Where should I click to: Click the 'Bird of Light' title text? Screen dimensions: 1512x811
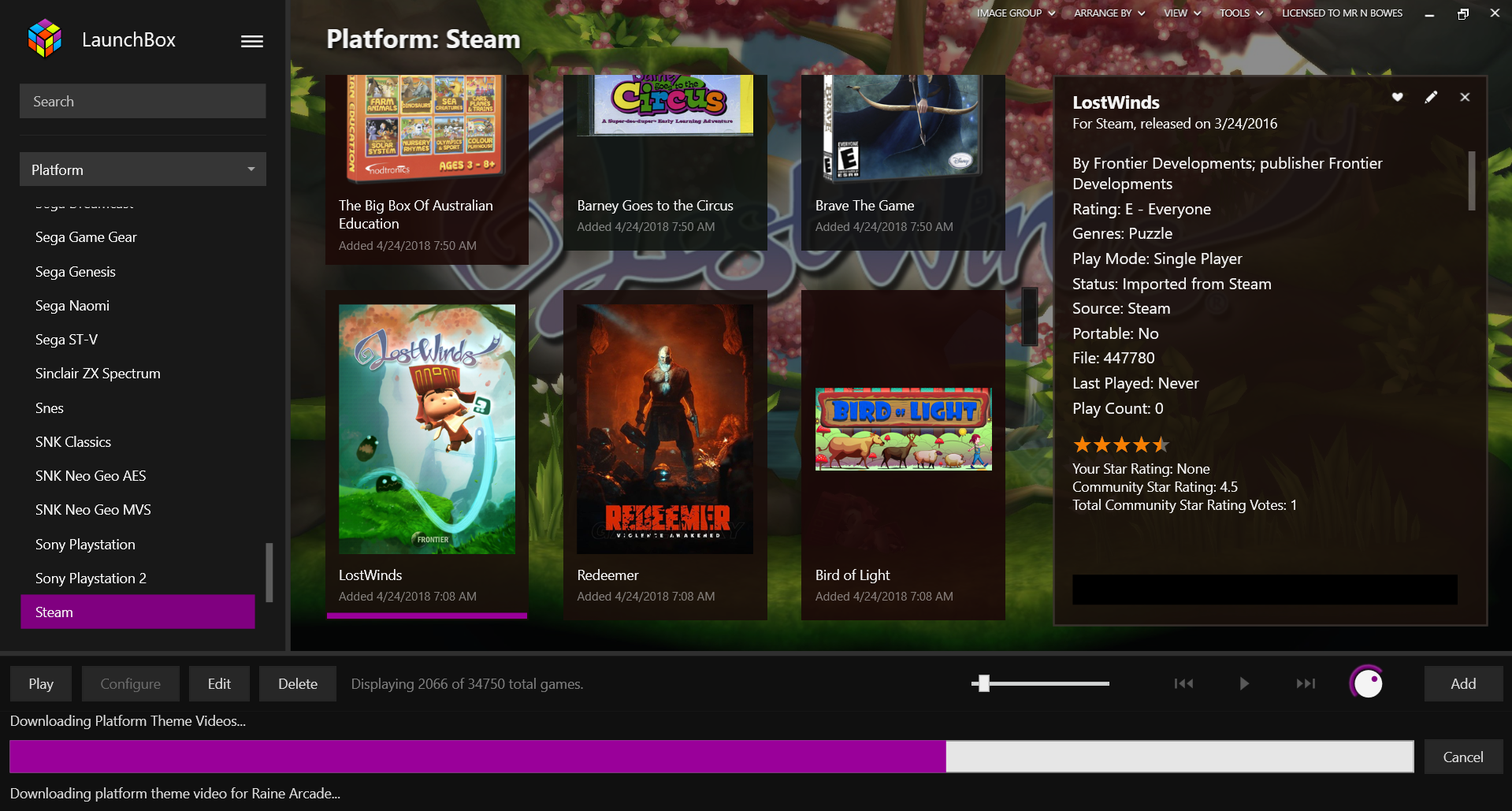853,575
